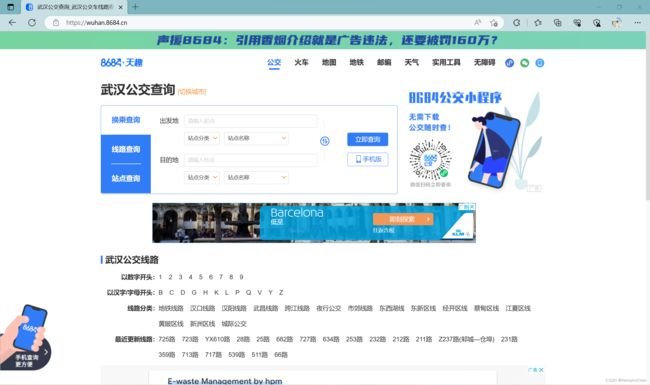The width and height of the screenshot is (650, 385).
Task: Select the 地铁 navigation tab
Action: [357, 63]
